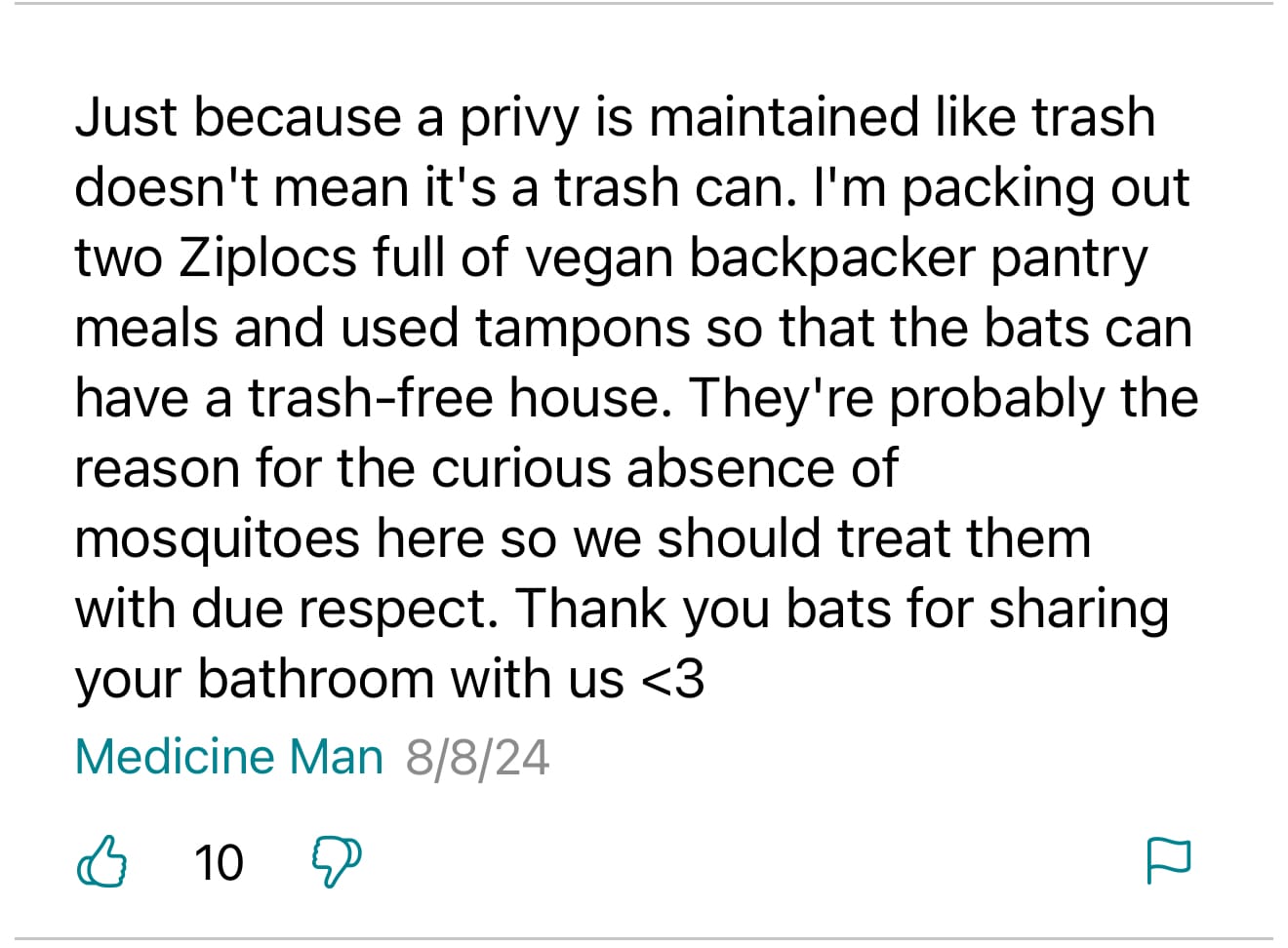Click the '<3' heart text
The image size is (1288, 948).
[x=673, y=679]
